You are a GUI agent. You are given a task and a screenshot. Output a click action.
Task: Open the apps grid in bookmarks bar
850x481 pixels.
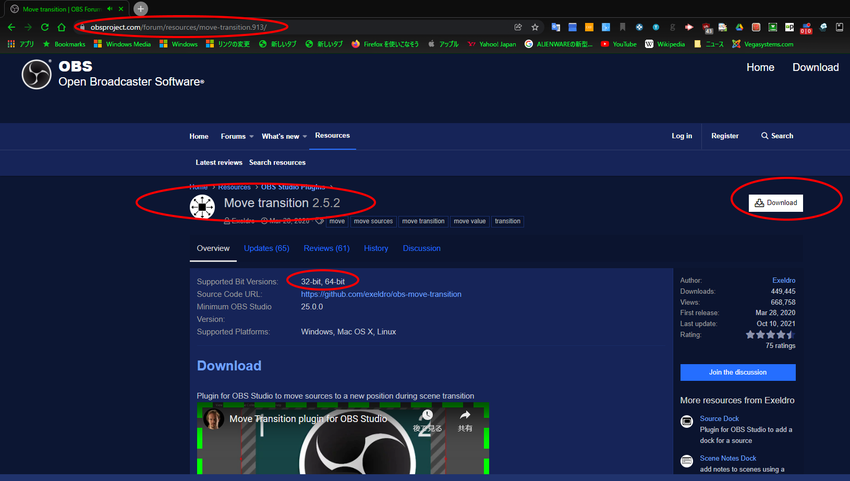click(11, 44)
